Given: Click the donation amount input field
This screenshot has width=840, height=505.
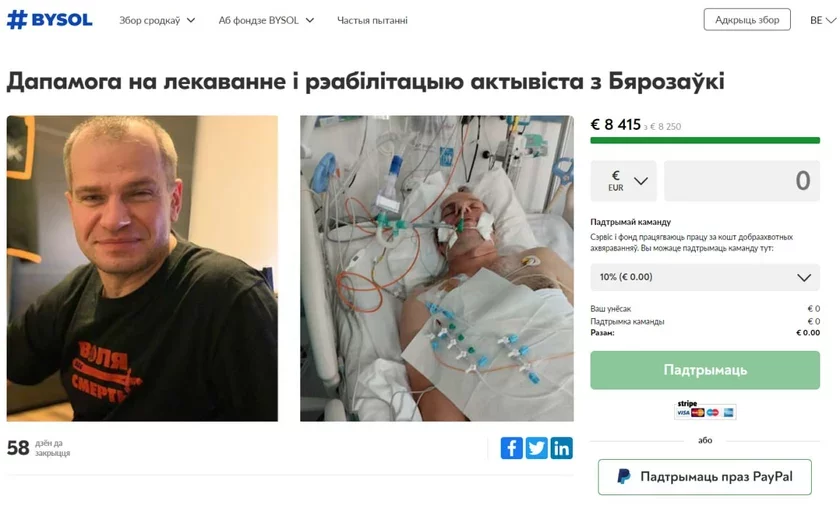Looking at the screenshot, I should (x=742, y=181).
